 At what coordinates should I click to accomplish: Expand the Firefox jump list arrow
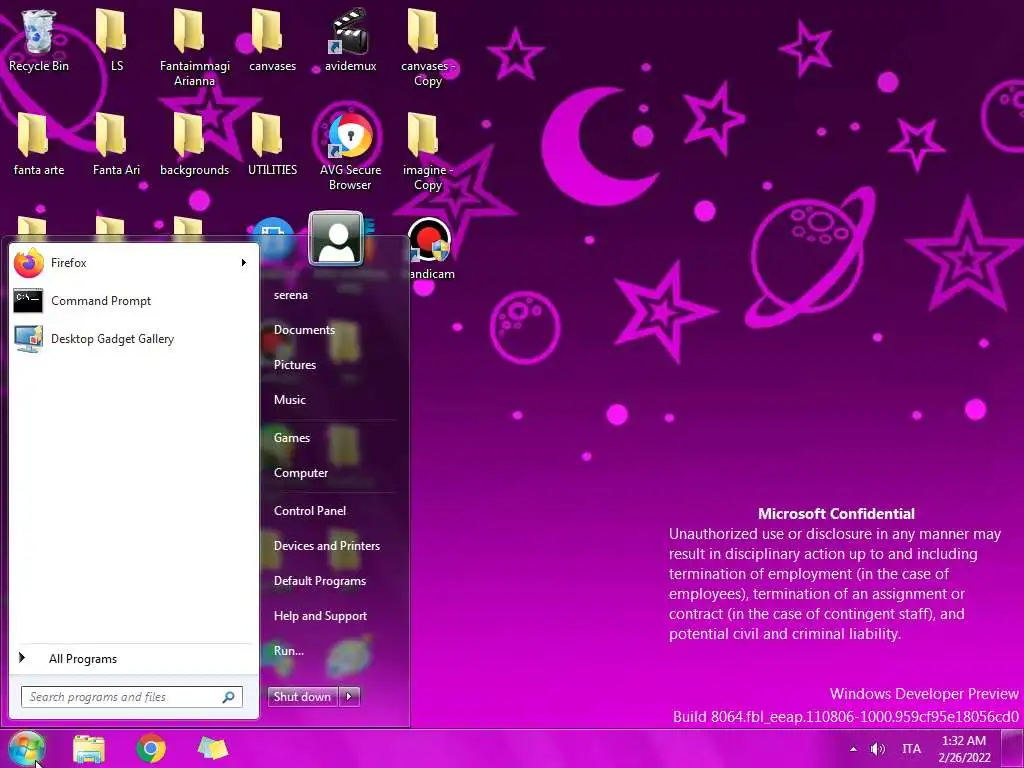point(244,263)
